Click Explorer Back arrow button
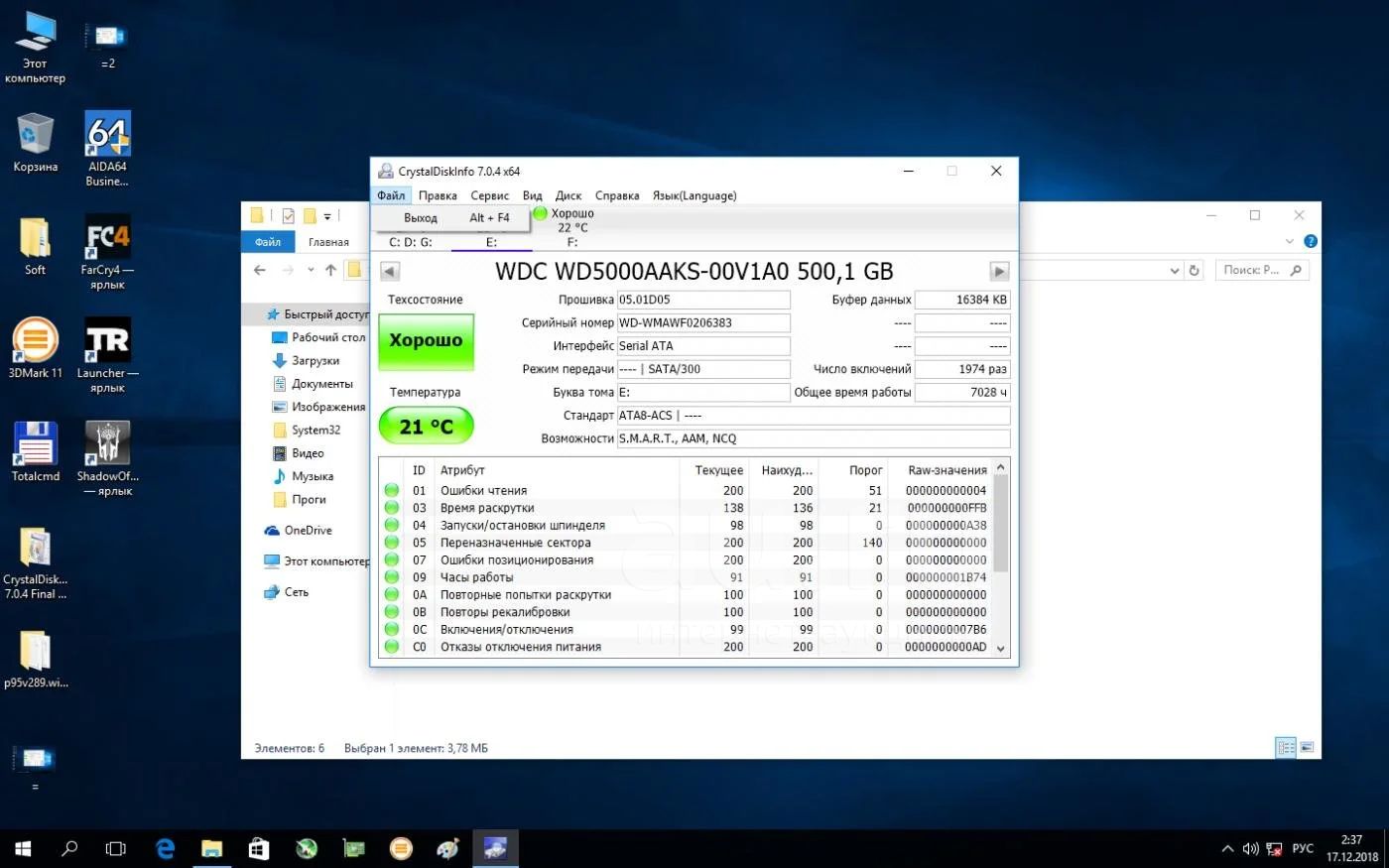The height and width of the screenshot is (868, 1389). point(260,270)
